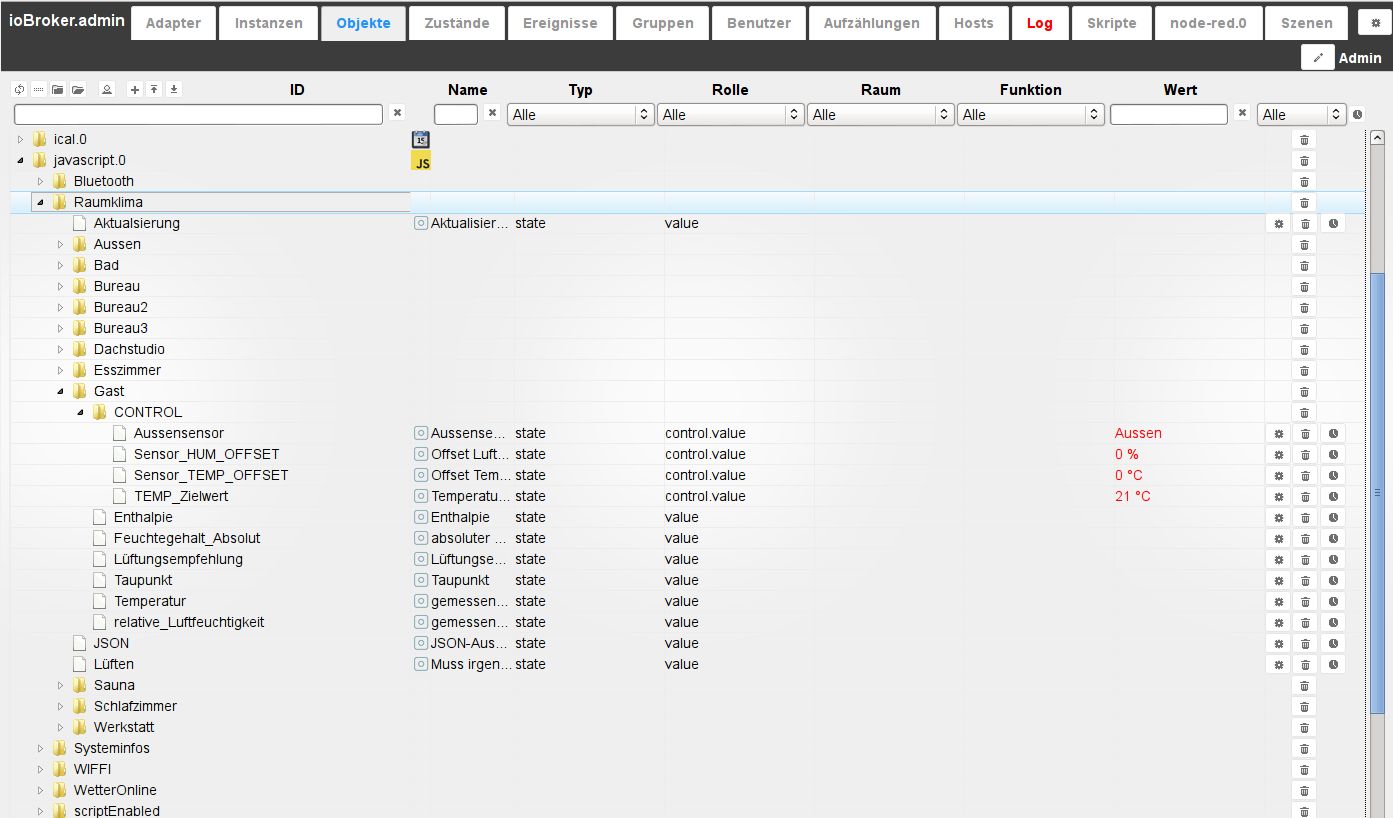
Task: Click the user/expert mode icon in toolbar
Action: (x=107, y=90)
